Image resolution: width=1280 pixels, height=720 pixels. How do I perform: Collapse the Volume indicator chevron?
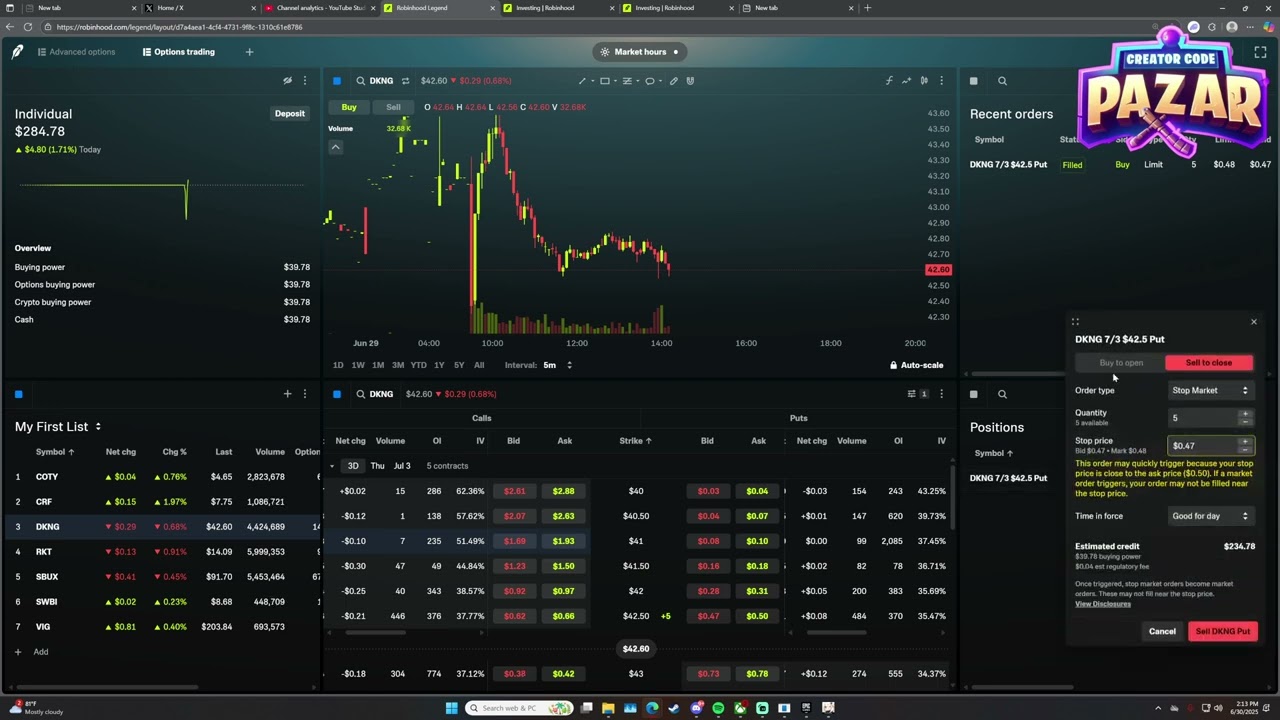[336, 147]
